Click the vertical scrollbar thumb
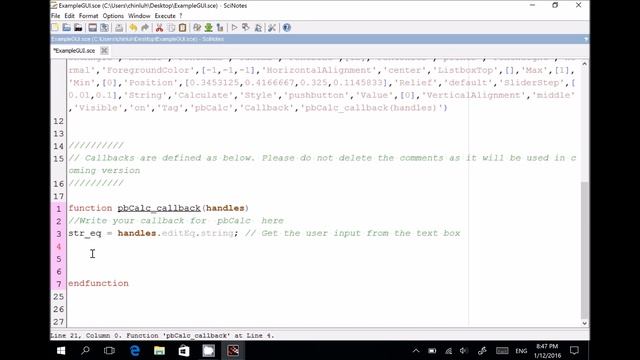Viewport: 640px width, 360px height. tap(584, 250)
